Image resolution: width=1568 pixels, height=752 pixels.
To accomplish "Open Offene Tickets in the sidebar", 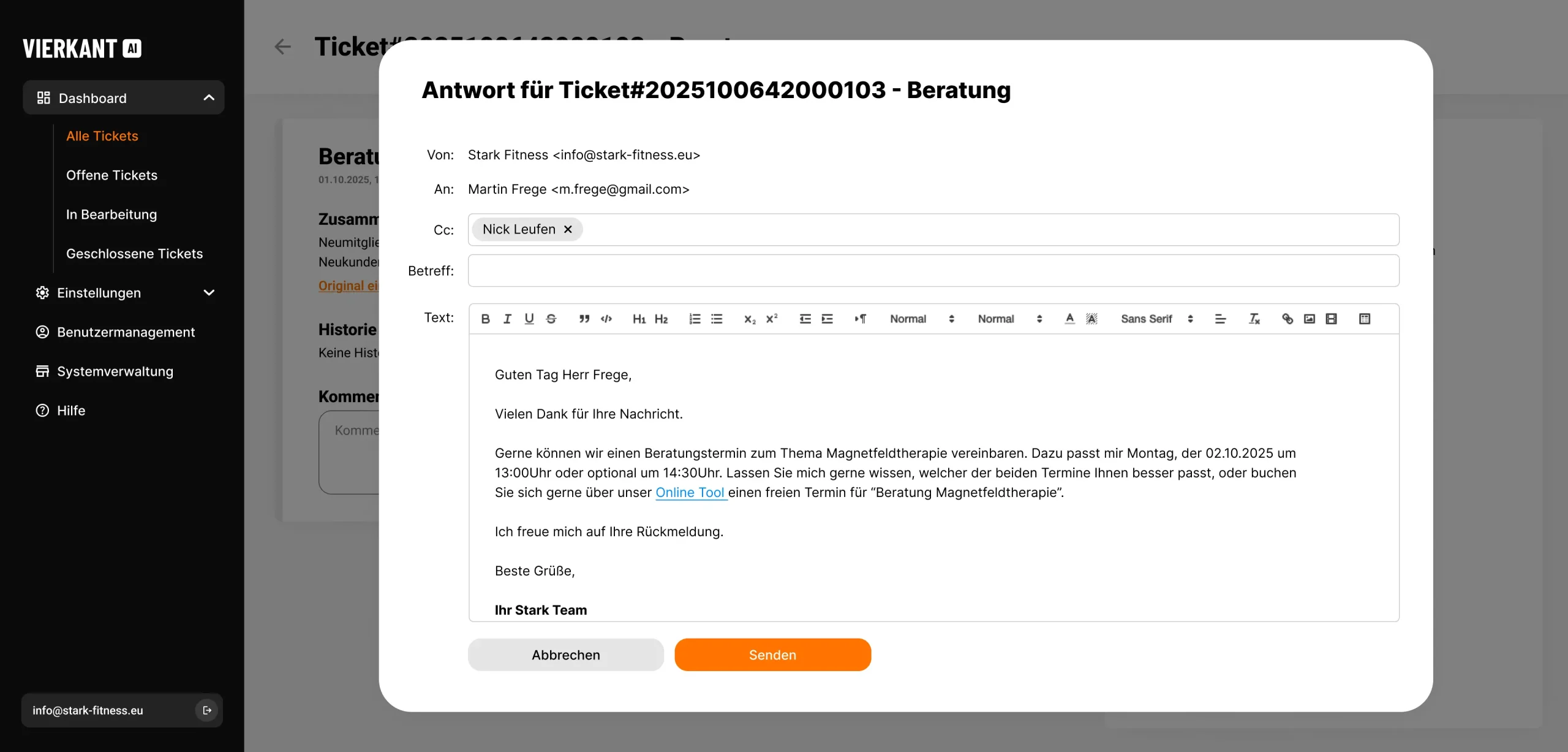I will [111, 175].
